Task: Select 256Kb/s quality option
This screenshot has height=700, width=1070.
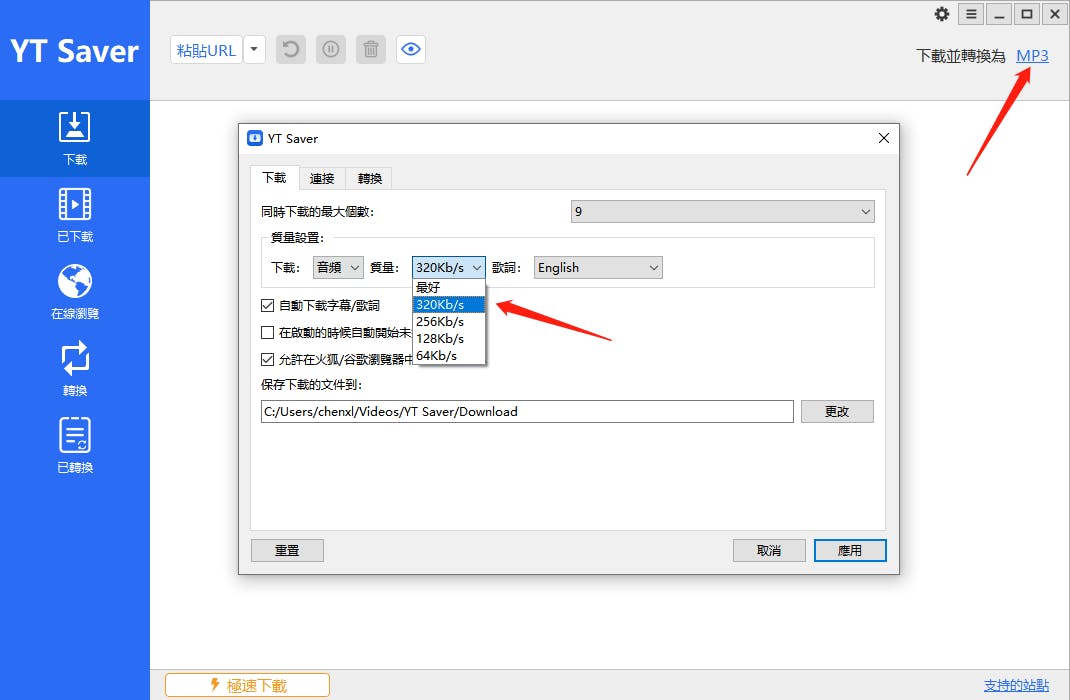Action: point(448,321)
